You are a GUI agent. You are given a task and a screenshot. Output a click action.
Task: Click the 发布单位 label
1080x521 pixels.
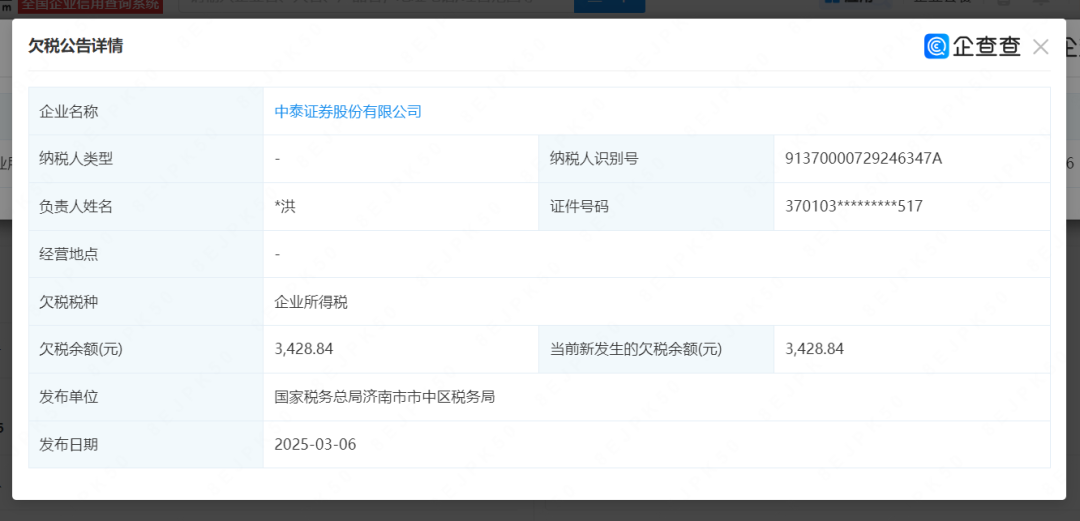coord(69,397)
